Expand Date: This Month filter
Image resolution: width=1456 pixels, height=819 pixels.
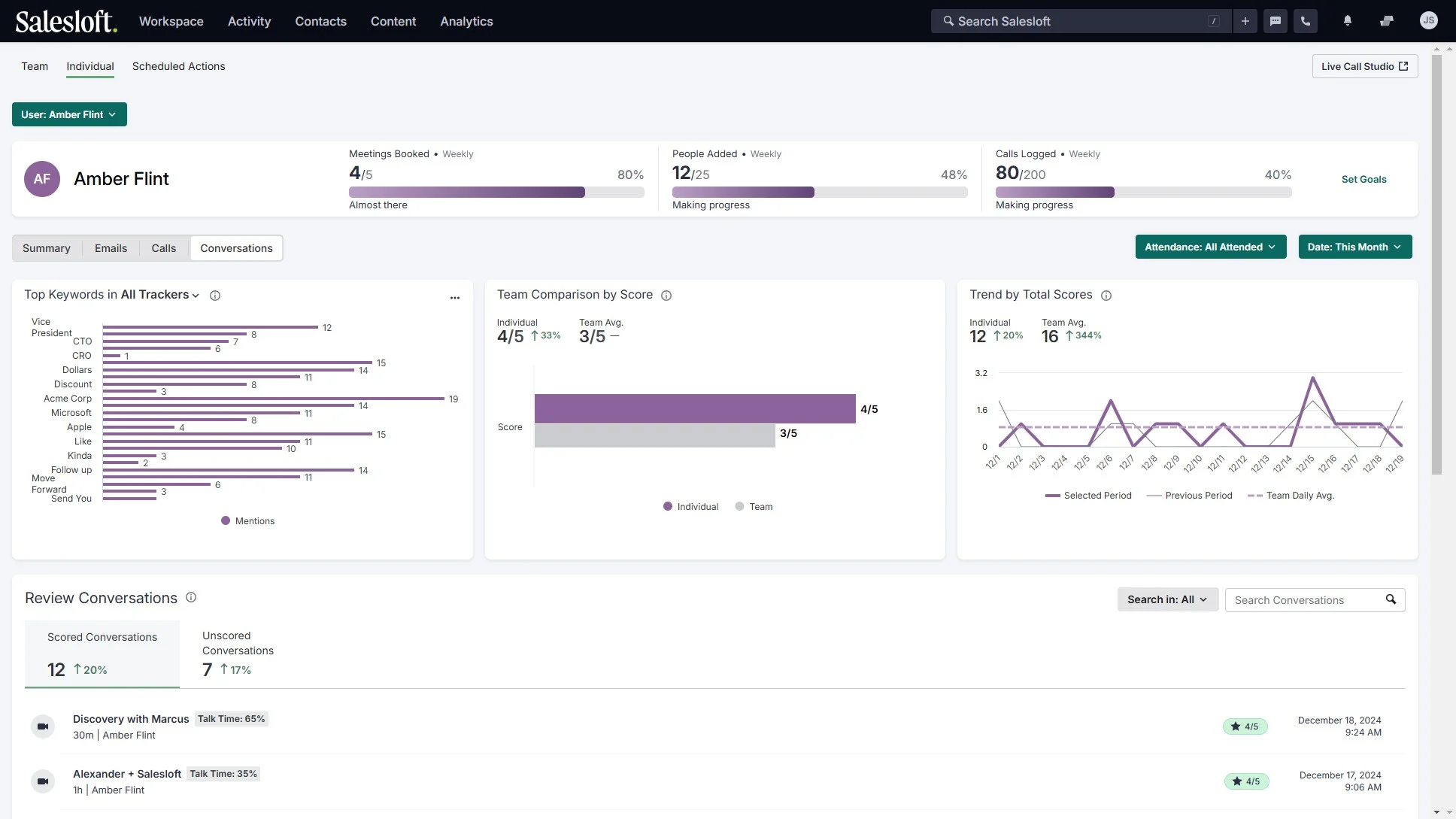[x=1355, y=247]
